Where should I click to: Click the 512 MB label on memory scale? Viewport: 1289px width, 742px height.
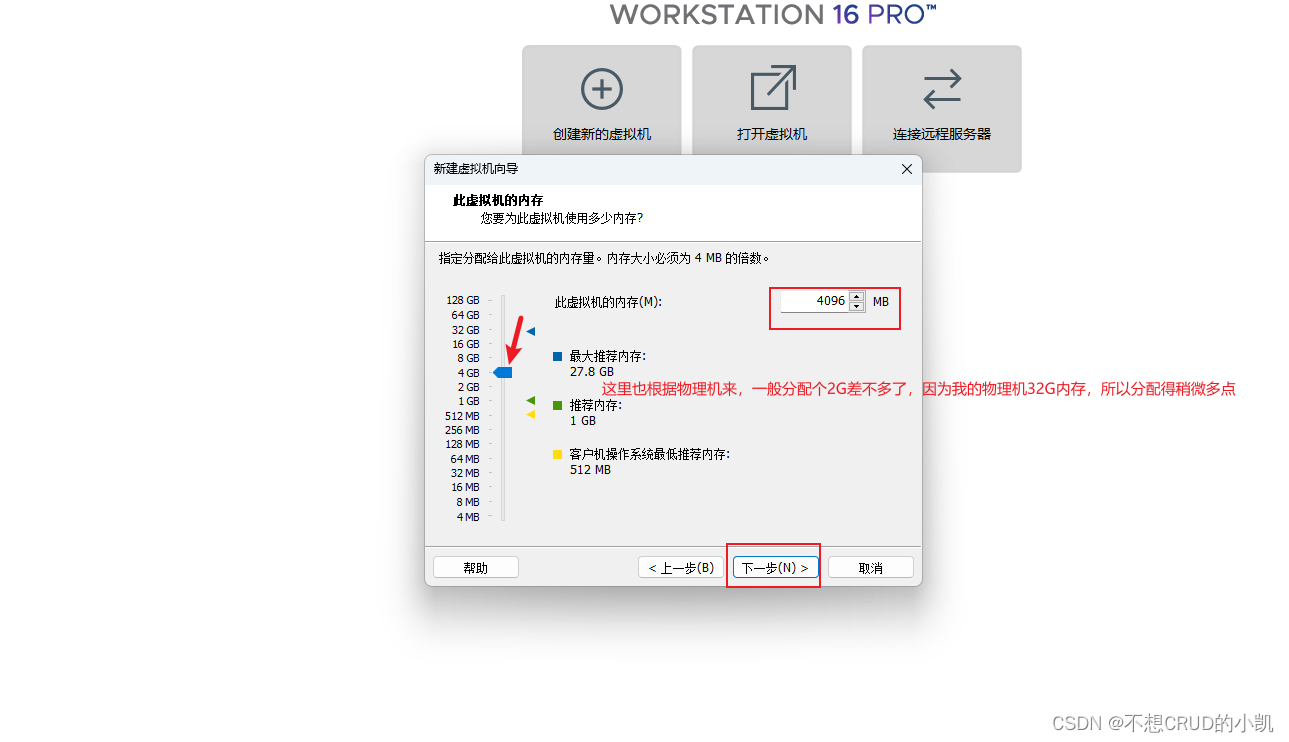462,416
